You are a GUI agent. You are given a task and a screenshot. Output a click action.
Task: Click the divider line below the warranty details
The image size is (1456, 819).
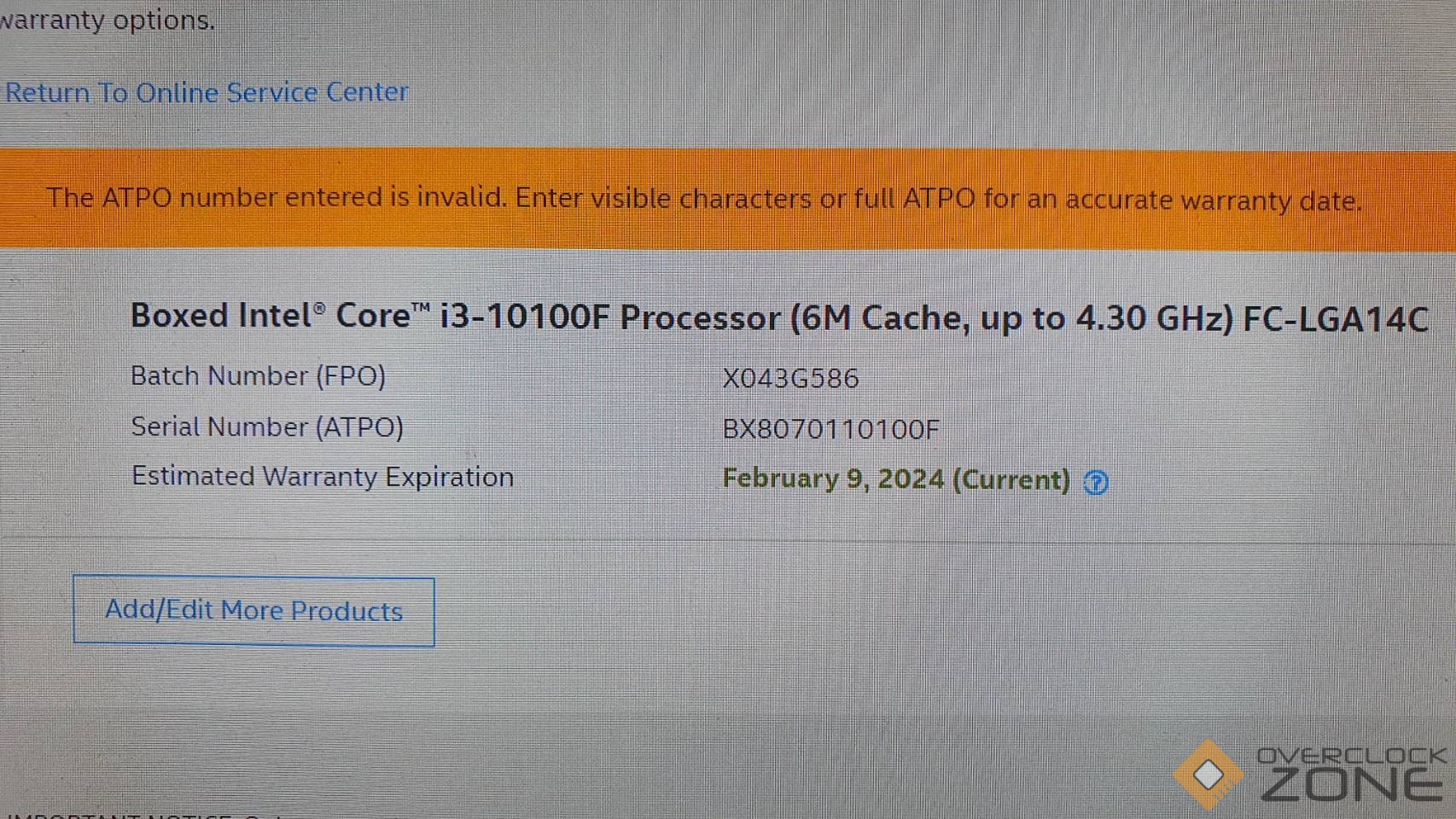pyautogui.click(x=725, y=539)
